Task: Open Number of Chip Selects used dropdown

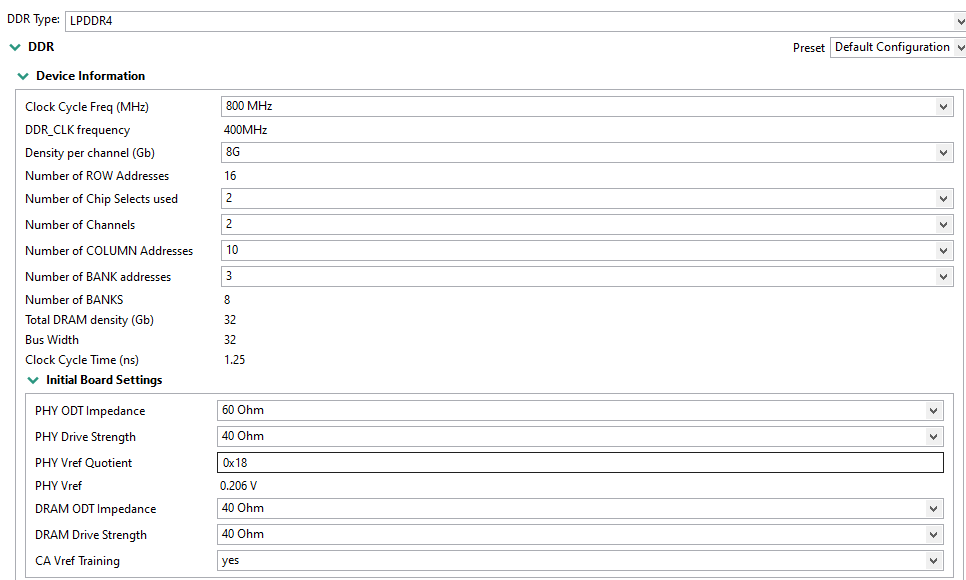Action: point(586,199)
